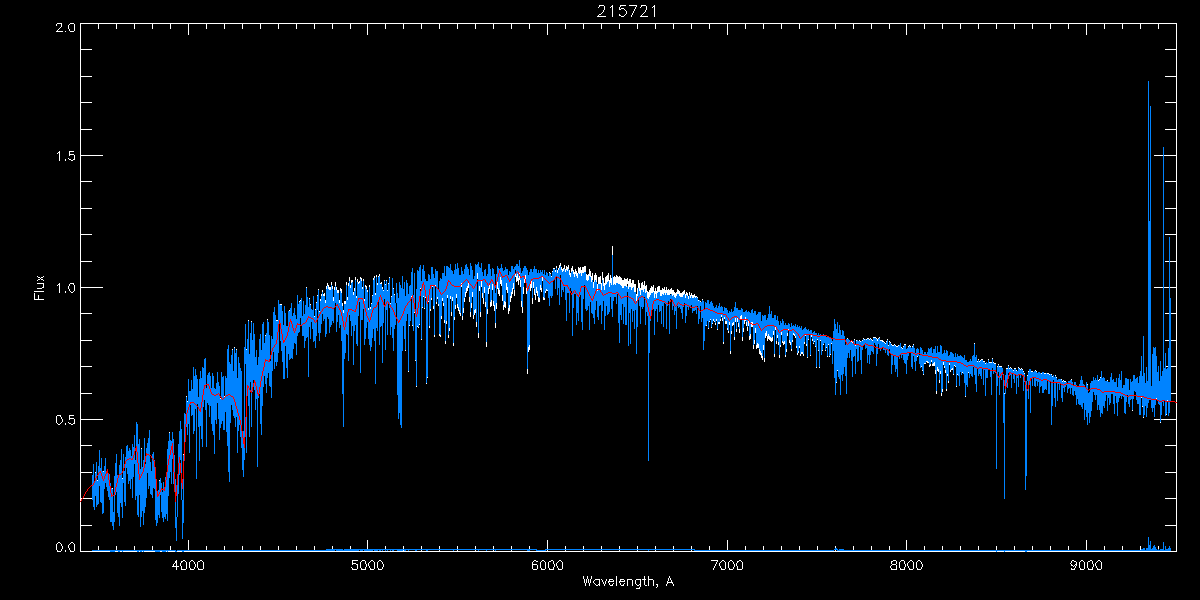The height and width of the screenshot is (600, 1200).
Task: Click the 1.0 flux tick label
Action: [65, 288]
